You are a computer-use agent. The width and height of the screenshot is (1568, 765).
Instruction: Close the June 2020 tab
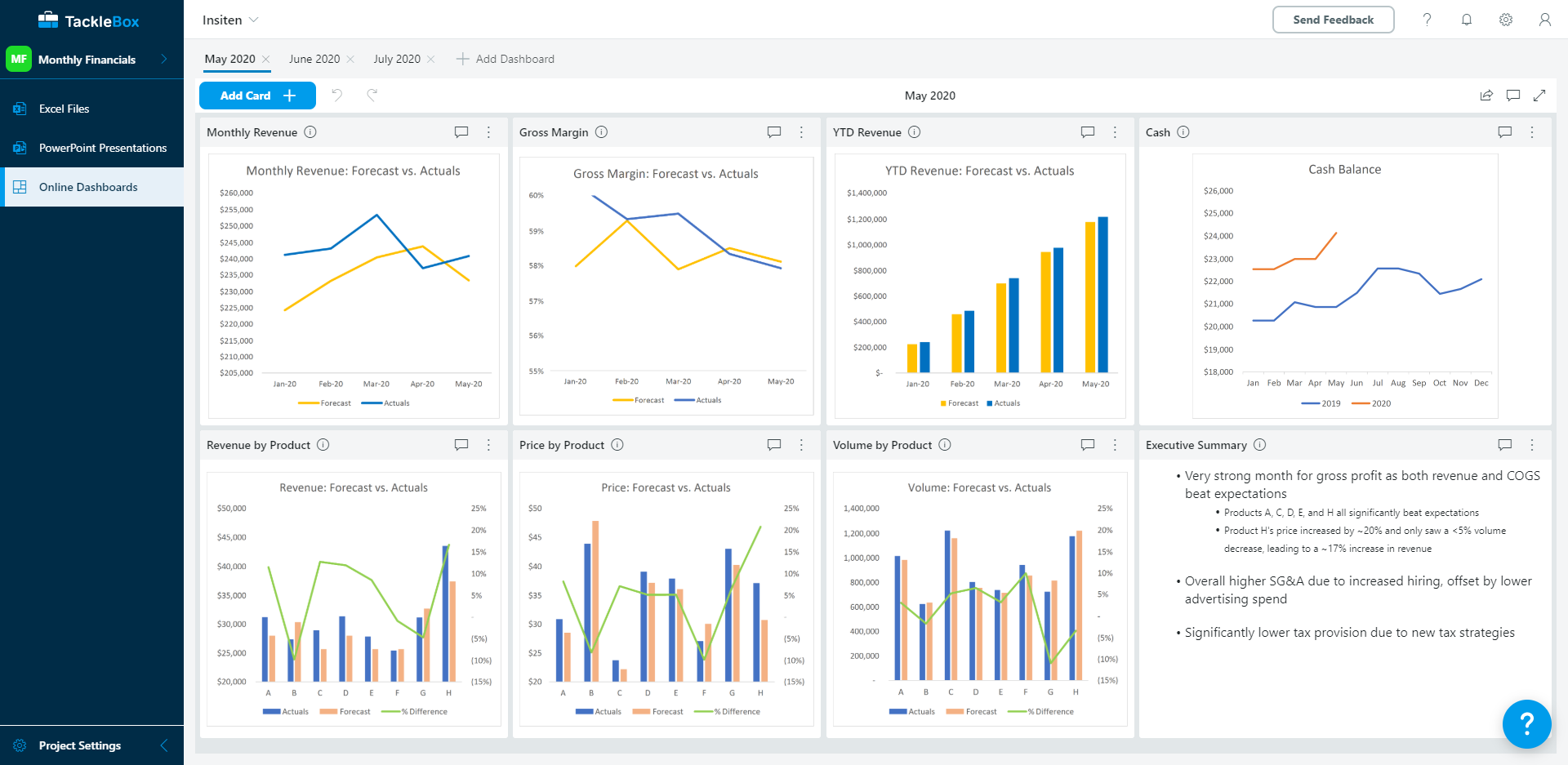coord(350,59)
